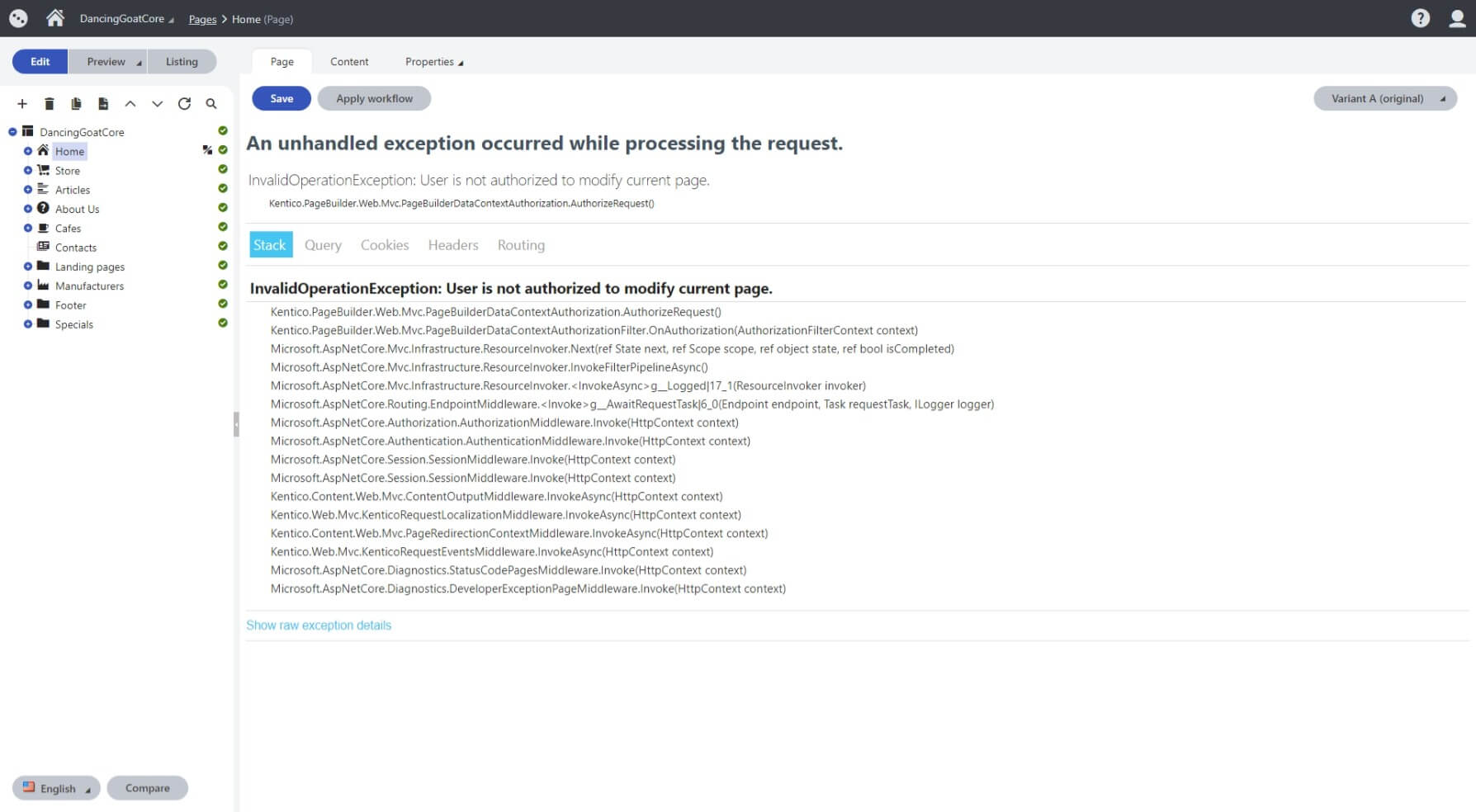Delete the page using trash icon
The height and width of the screenshot is (812, 1476).
click(x=50, y=103)
